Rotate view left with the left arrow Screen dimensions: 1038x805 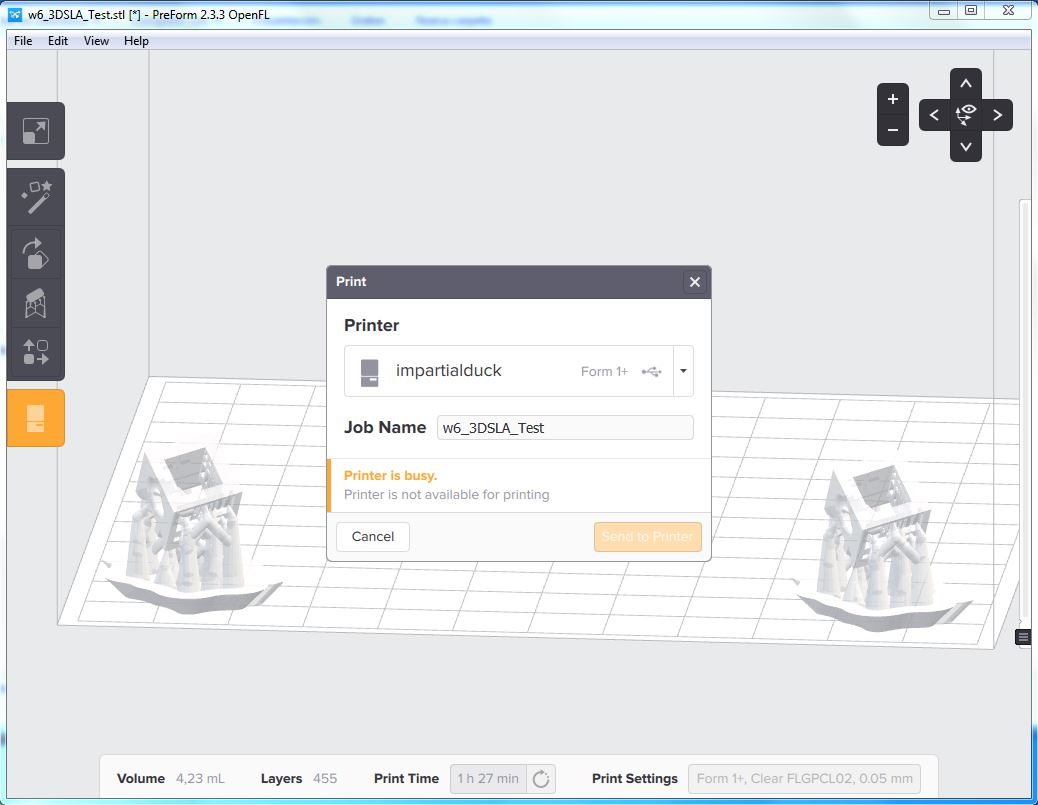tap(934, 115)
